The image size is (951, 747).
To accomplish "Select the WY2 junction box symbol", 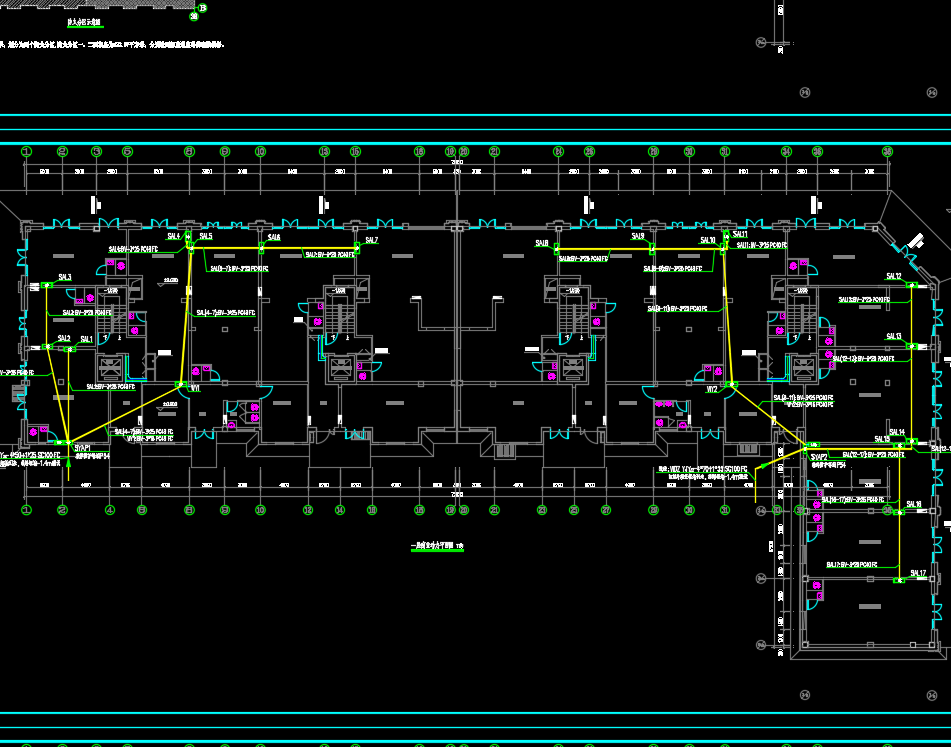I will click(732, 384).
